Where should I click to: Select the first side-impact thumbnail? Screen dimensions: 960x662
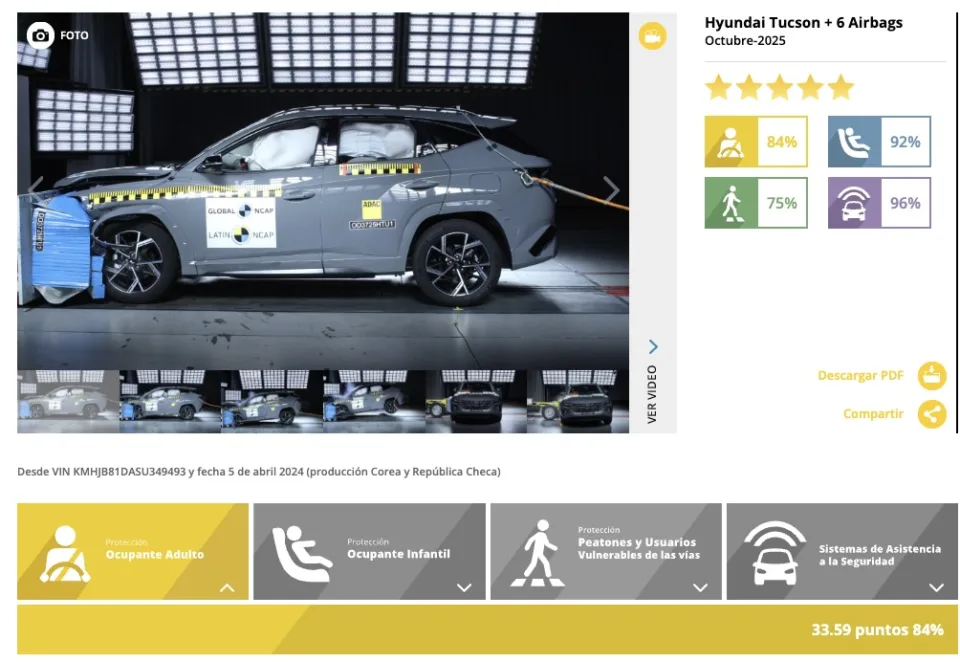[68, 401]
